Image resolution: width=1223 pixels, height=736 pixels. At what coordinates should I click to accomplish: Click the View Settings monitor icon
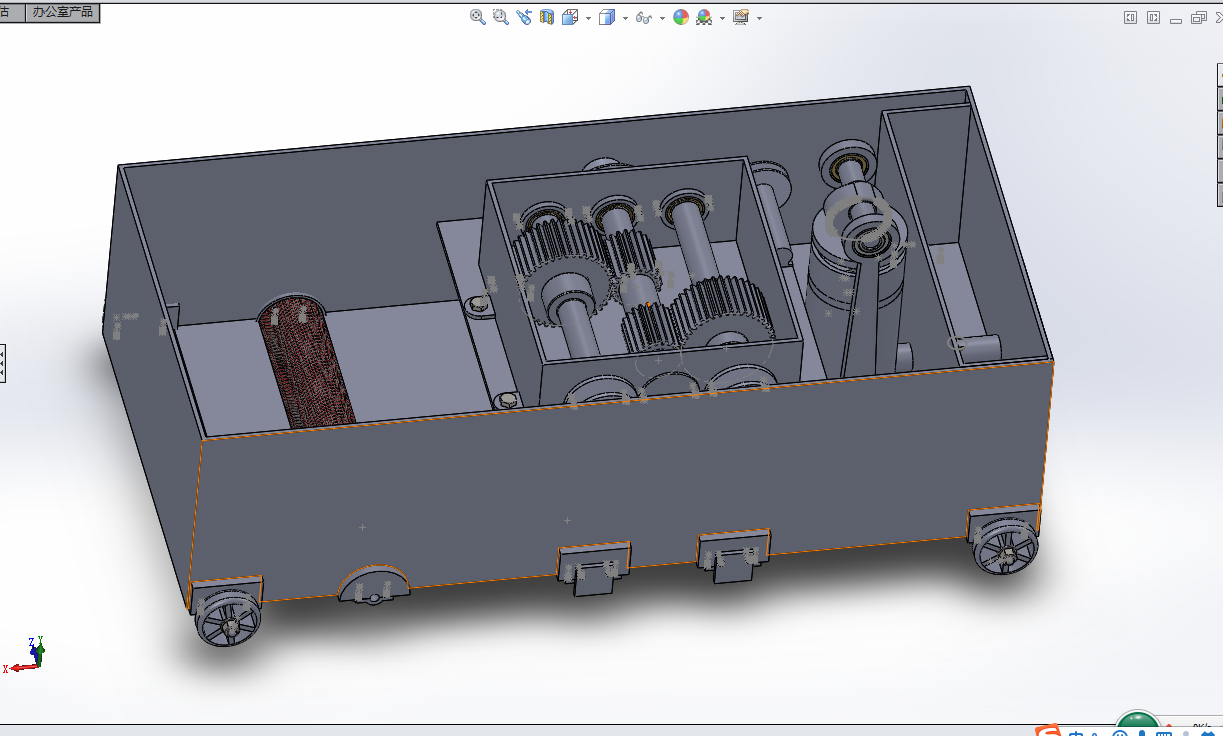click(740, 17)
